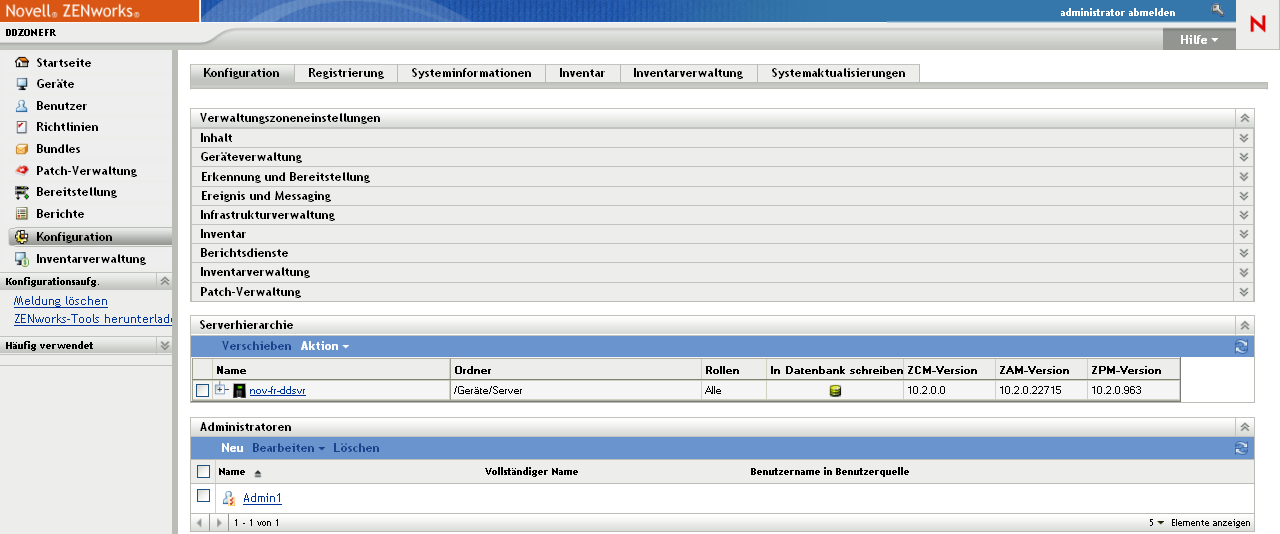
Task: Switch to the Systemaktualisierungen tab
Action: [x=838, y=73]
